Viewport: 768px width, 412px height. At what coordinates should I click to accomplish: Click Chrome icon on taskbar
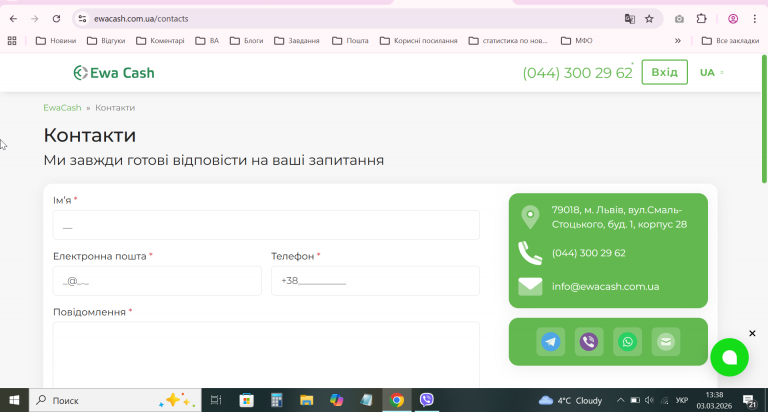(397, 400)
